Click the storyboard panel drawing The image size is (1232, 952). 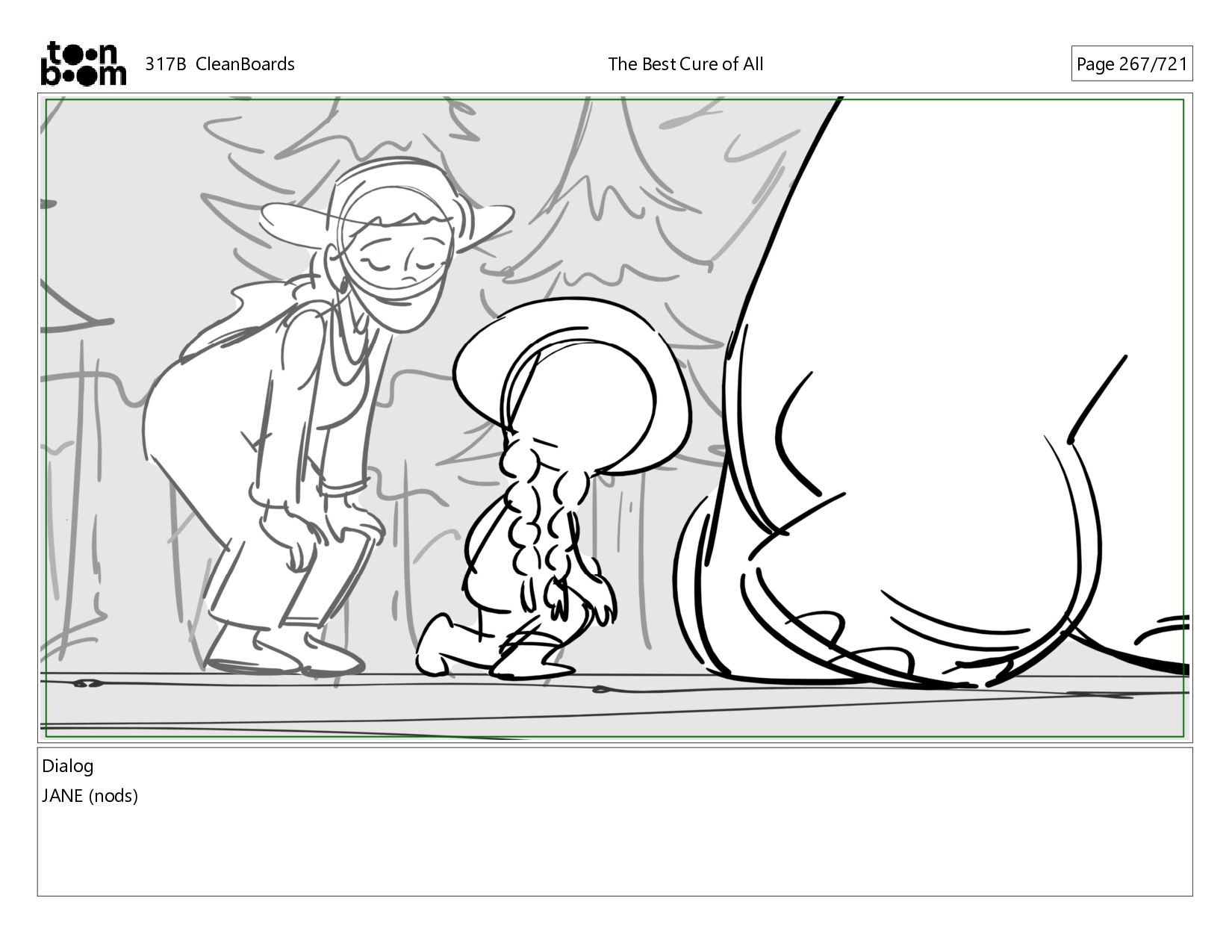tap(615, 417)
